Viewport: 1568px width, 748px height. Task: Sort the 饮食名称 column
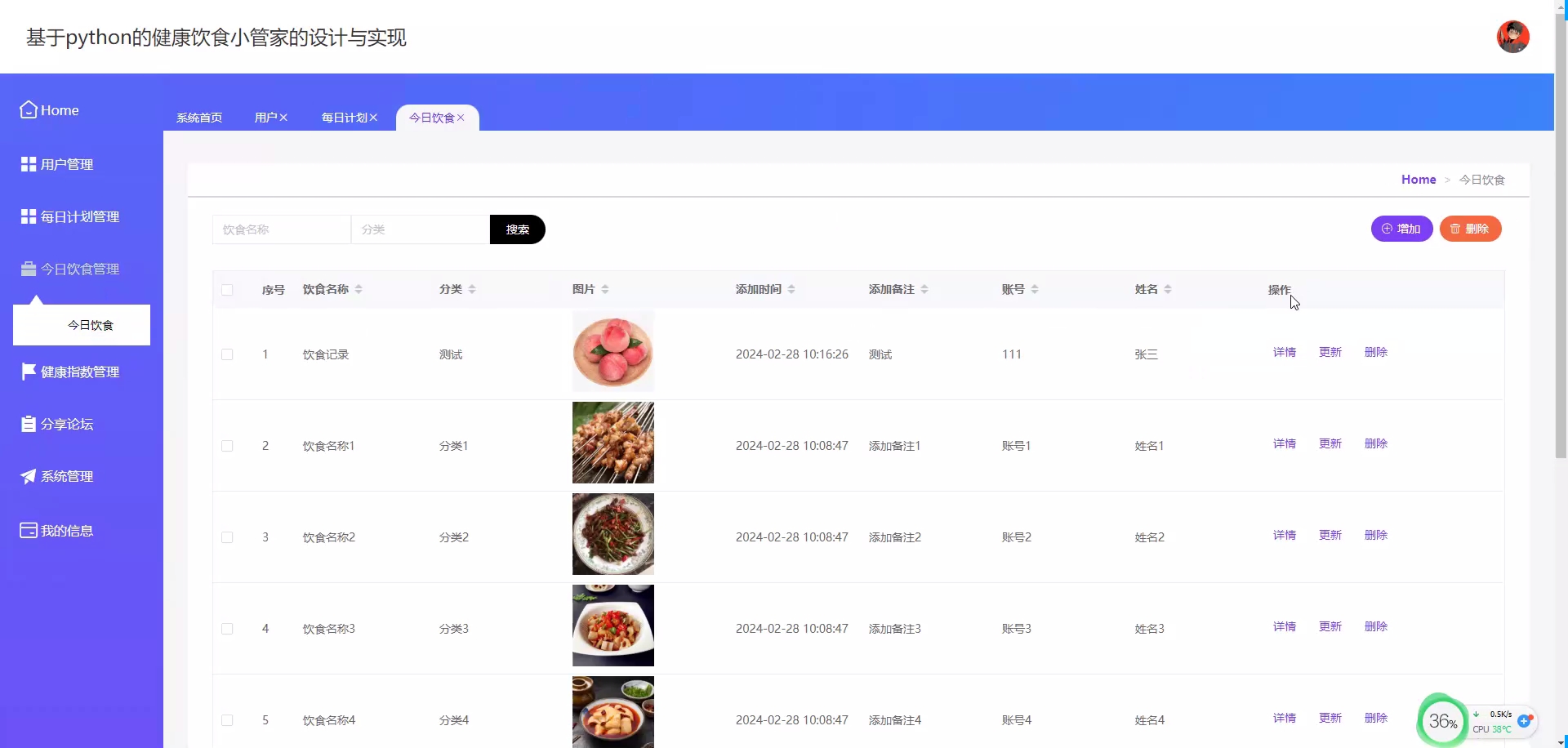[359, 288]
